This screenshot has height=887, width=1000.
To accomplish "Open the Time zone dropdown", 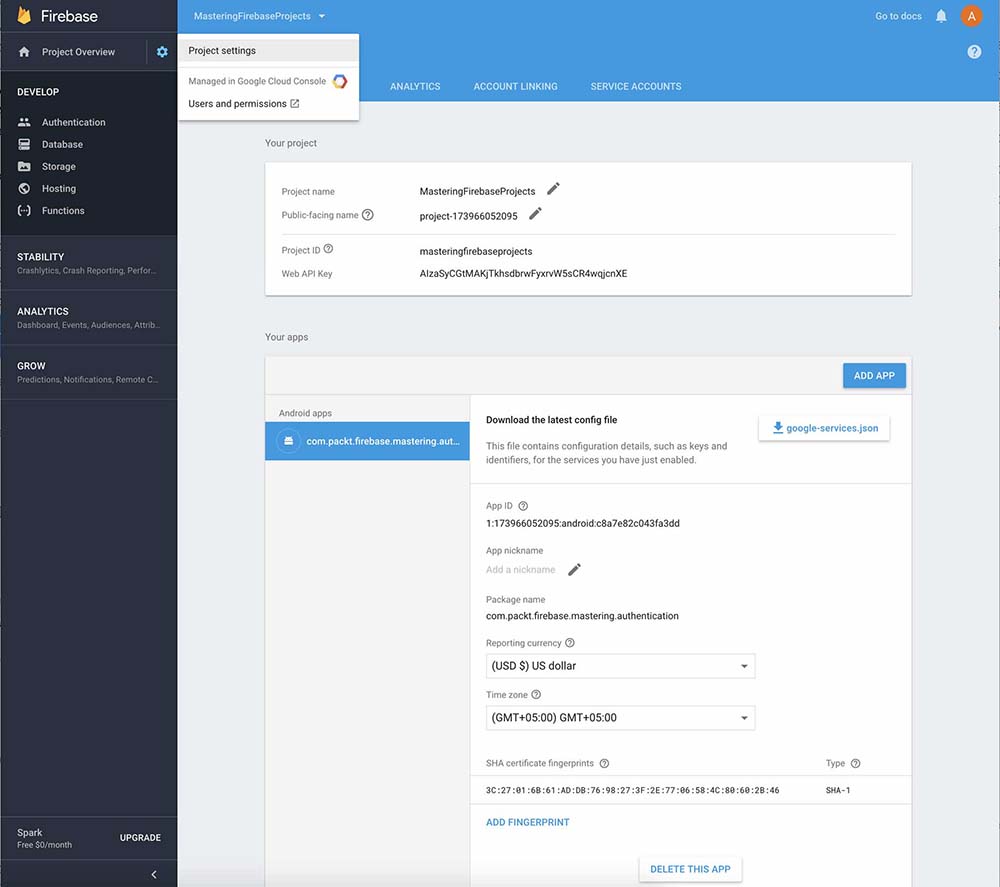I will 620,718.
